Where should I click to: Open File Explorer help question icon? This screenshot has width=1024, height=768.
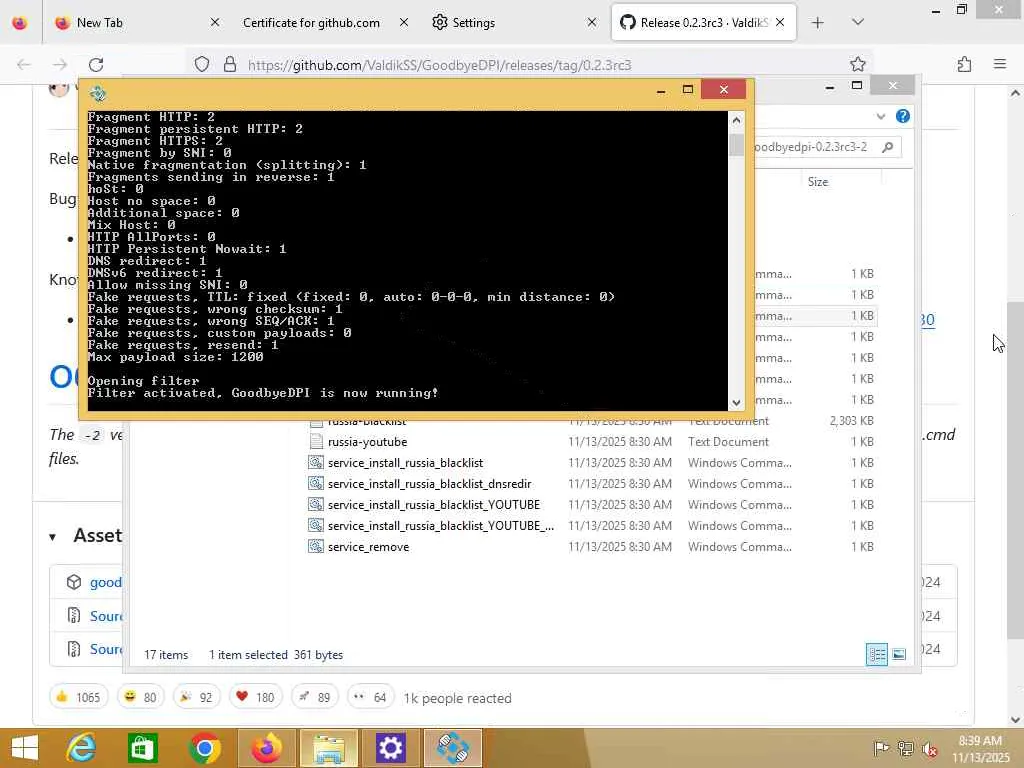click(x=903, y=116)
